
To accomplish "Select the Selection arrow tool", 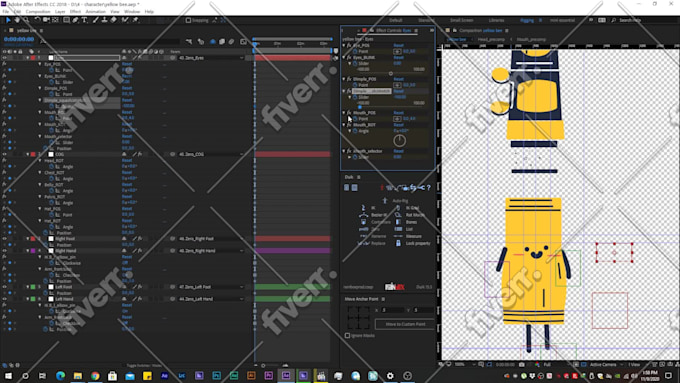I will (8, 20).
